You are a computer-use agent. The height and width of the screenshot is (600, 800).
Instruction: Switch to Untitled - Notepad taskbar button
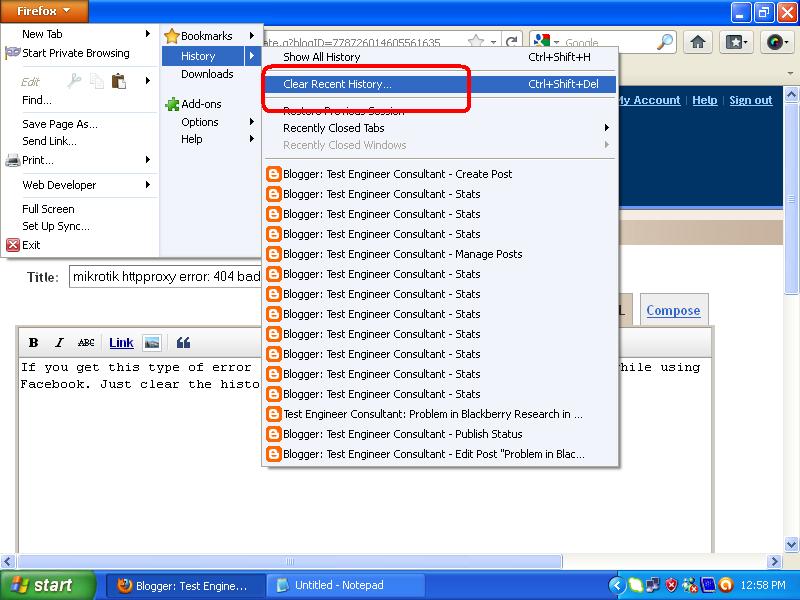pos(346,585)
